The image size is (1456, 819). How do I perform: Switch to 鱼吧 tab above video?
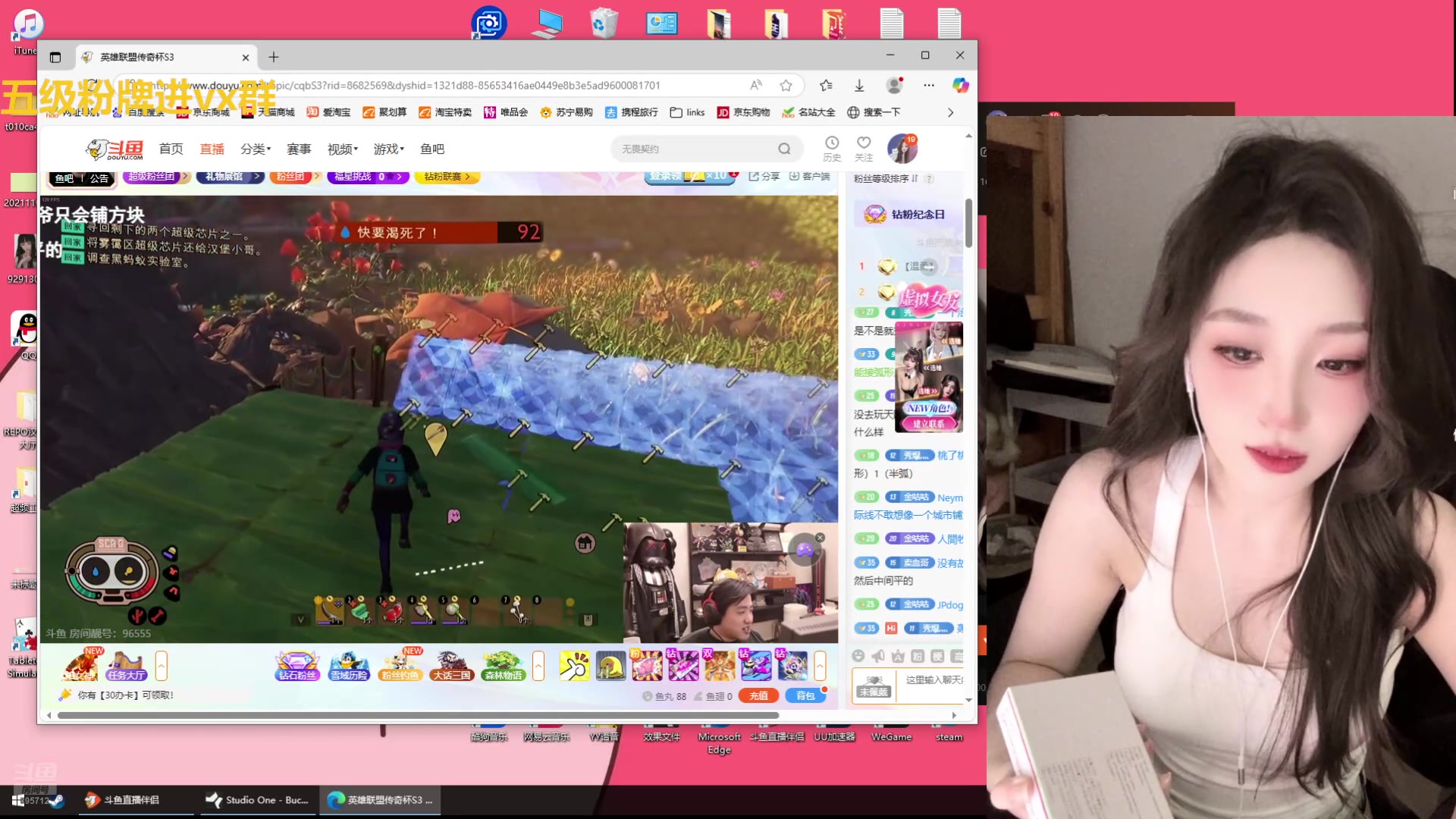pyautogui.click(x=64, y=179)
